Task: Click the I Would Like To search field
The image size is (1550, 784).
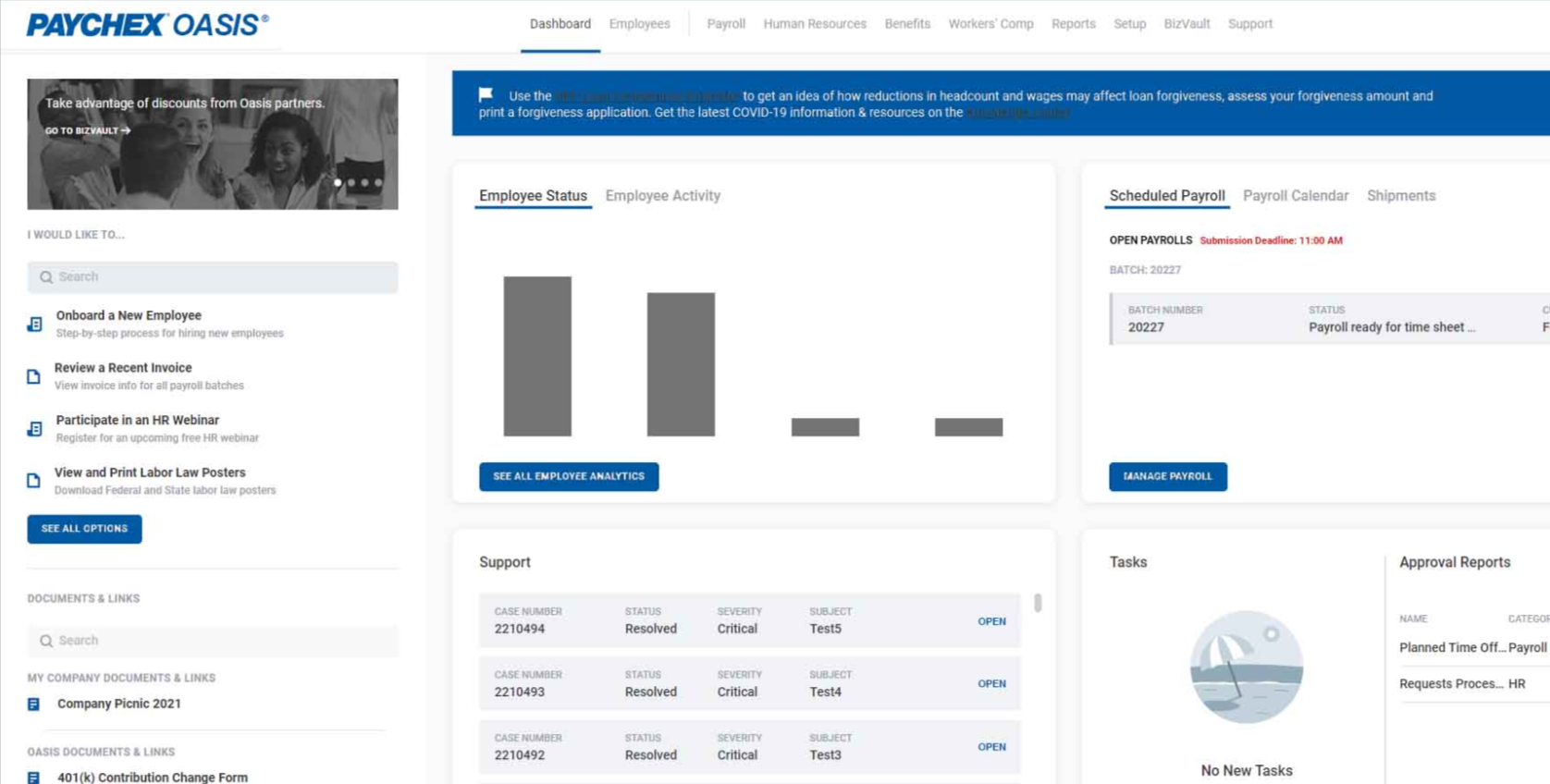Action: (x=213, y=277)
